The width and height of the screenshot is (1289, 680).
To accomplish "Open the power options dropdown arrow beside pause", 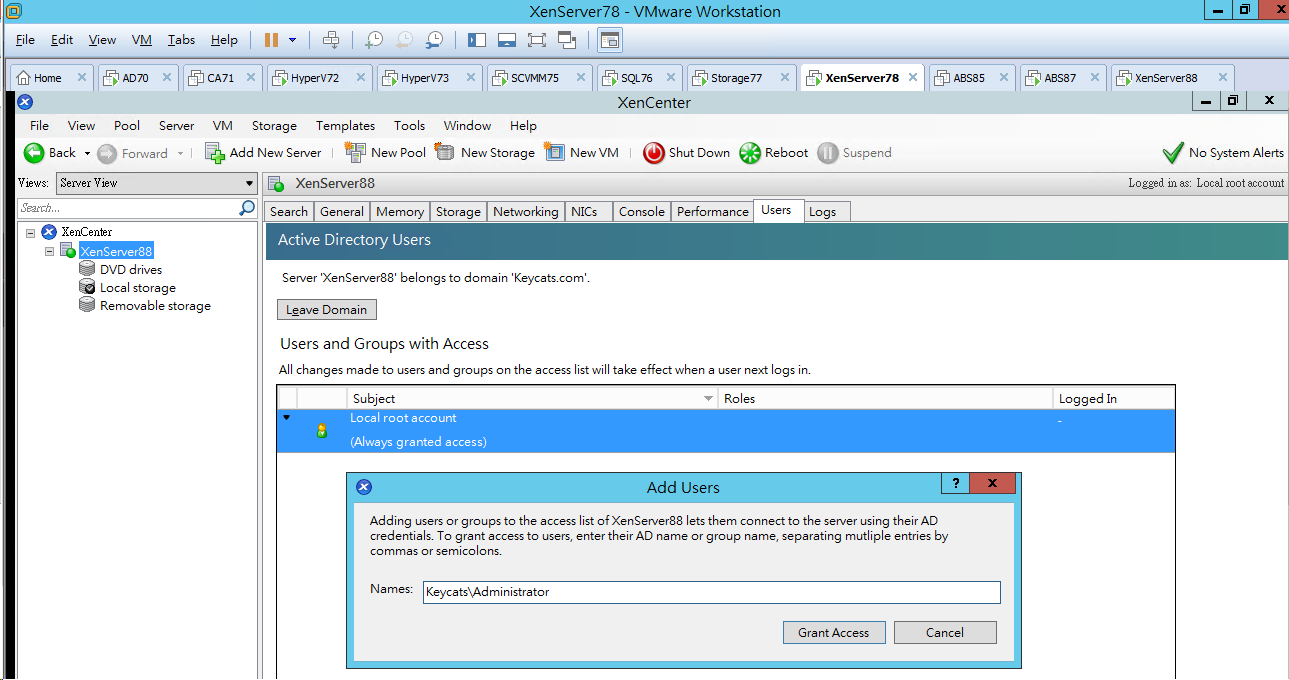I will pos(292,40).
